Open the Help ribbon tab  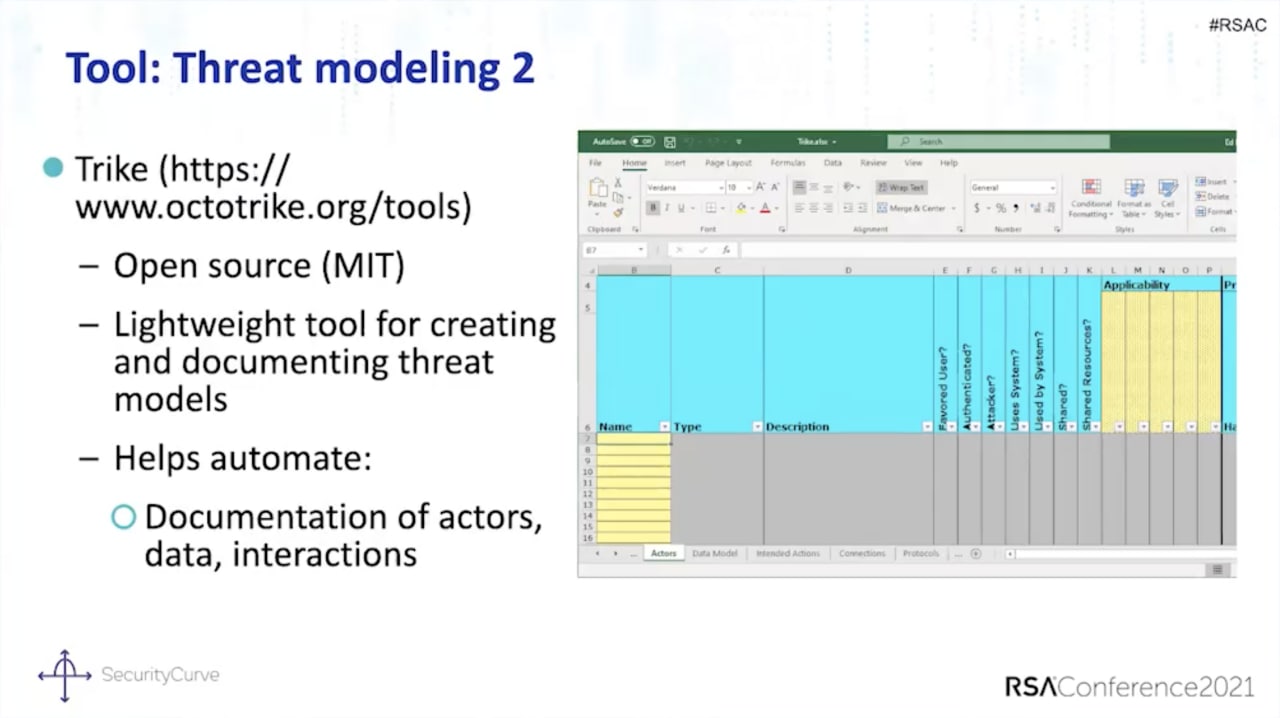click(949, 163)
